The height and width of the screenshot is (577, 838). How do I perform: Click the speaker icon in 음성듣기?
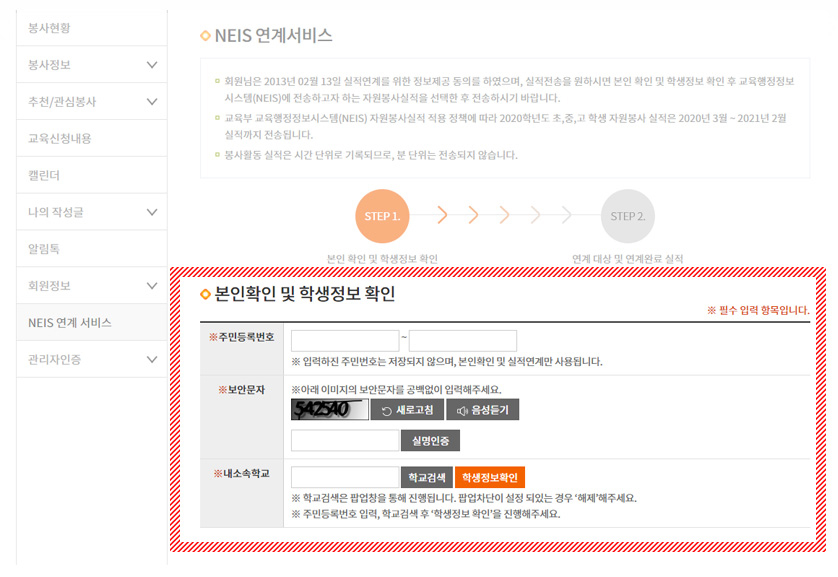click(x=462, y=411)
